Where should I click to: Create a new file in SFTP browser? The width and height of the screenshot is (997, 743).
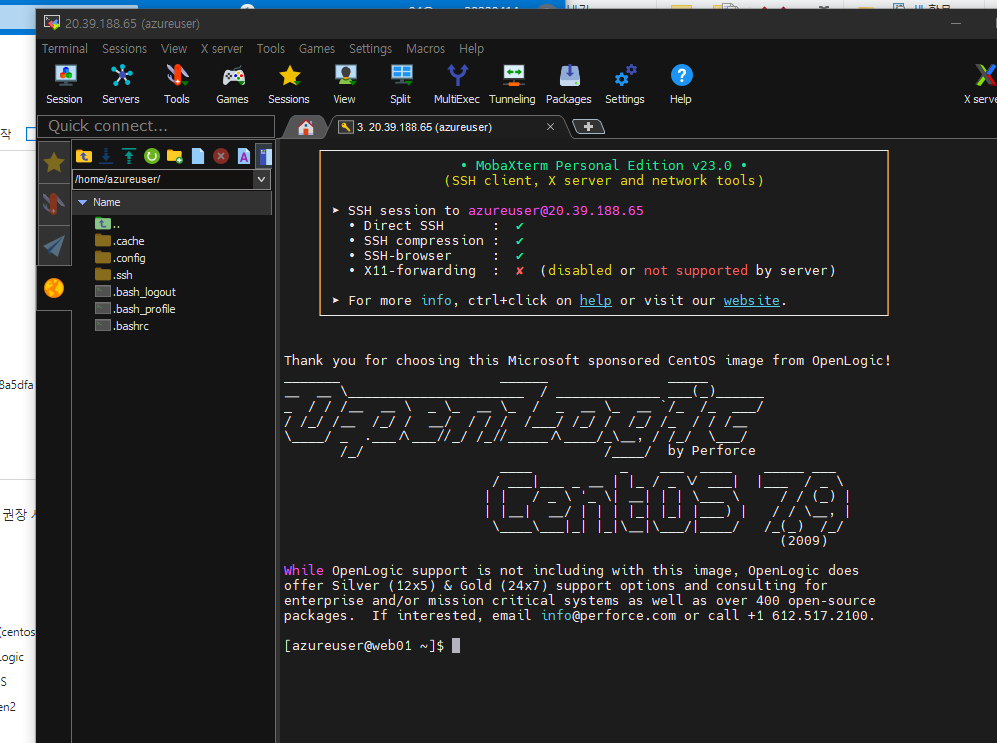[x=198, y=156]
